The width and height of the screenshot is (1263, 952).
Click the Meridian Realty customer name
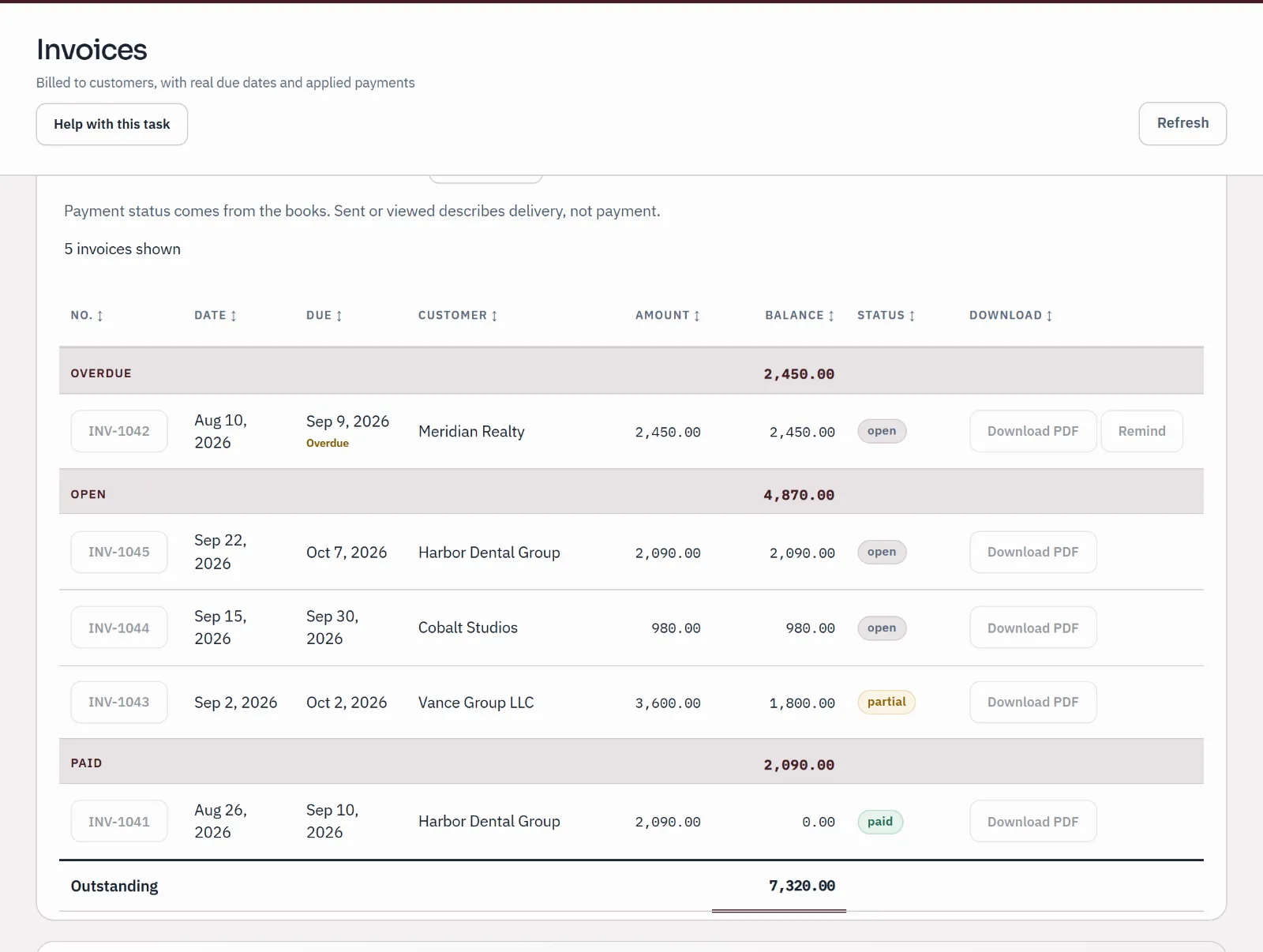(471, 431)
